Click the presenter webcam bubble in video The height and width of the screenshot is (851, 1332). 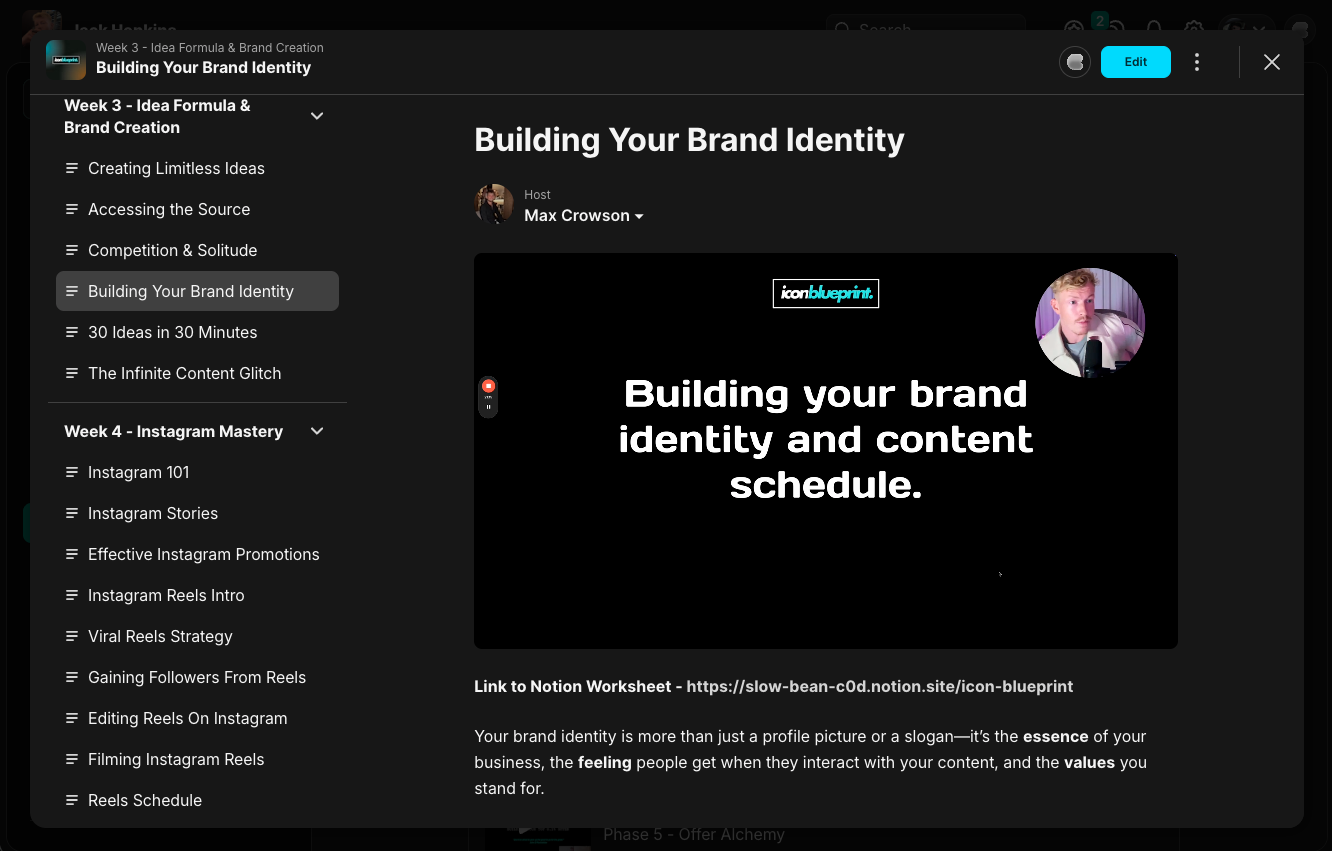1090,323
